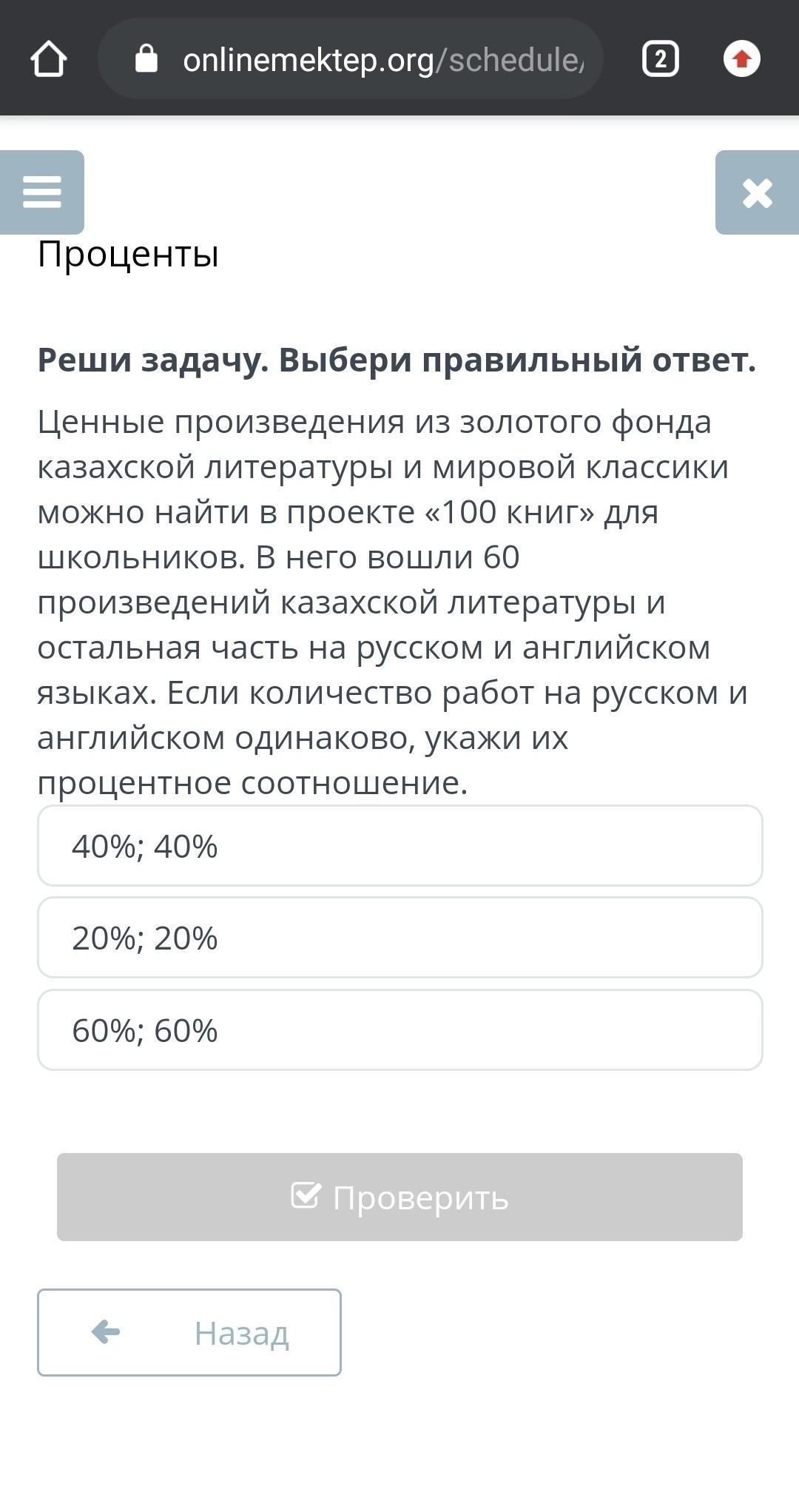This screenshot has height=1512, width=799.
Task: Tap the browser home icon
Action: (49, 59)
